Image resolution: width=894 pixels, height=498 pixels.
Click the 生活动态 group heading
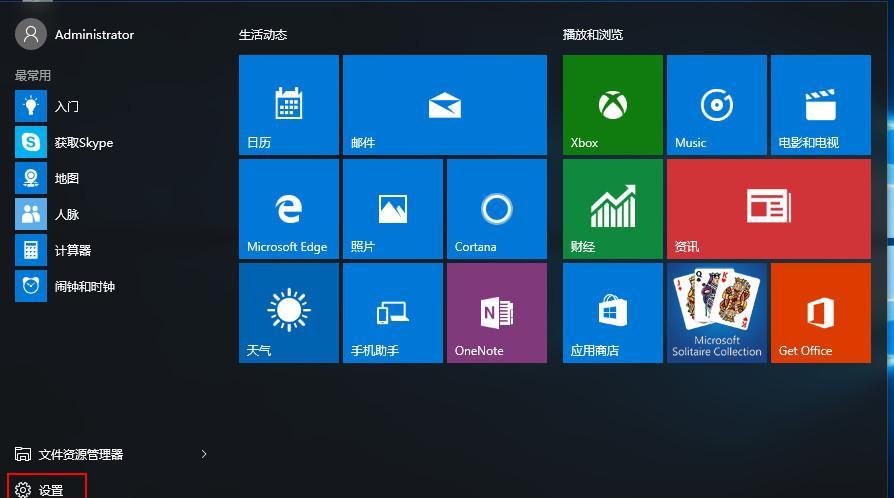click(x=263, y=35)
